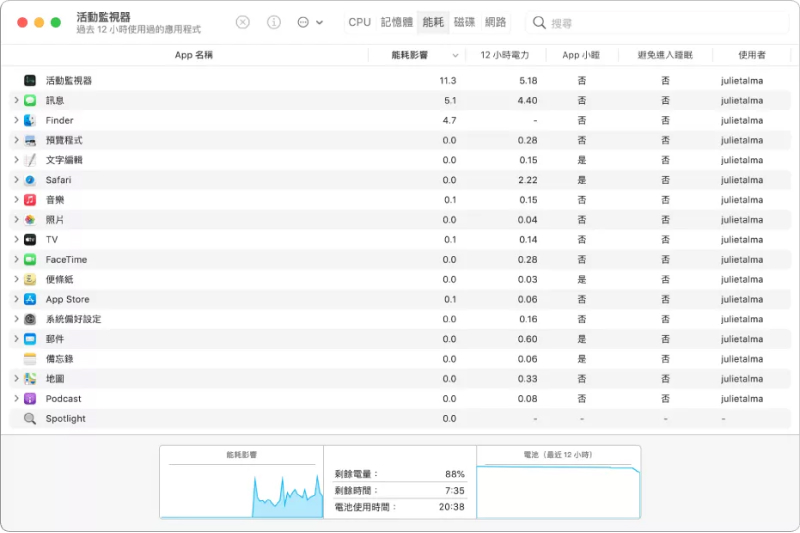Viewport: 800px width, 533px height.
Task: Select the FaceTime app icon
Action: coord(30,260)
